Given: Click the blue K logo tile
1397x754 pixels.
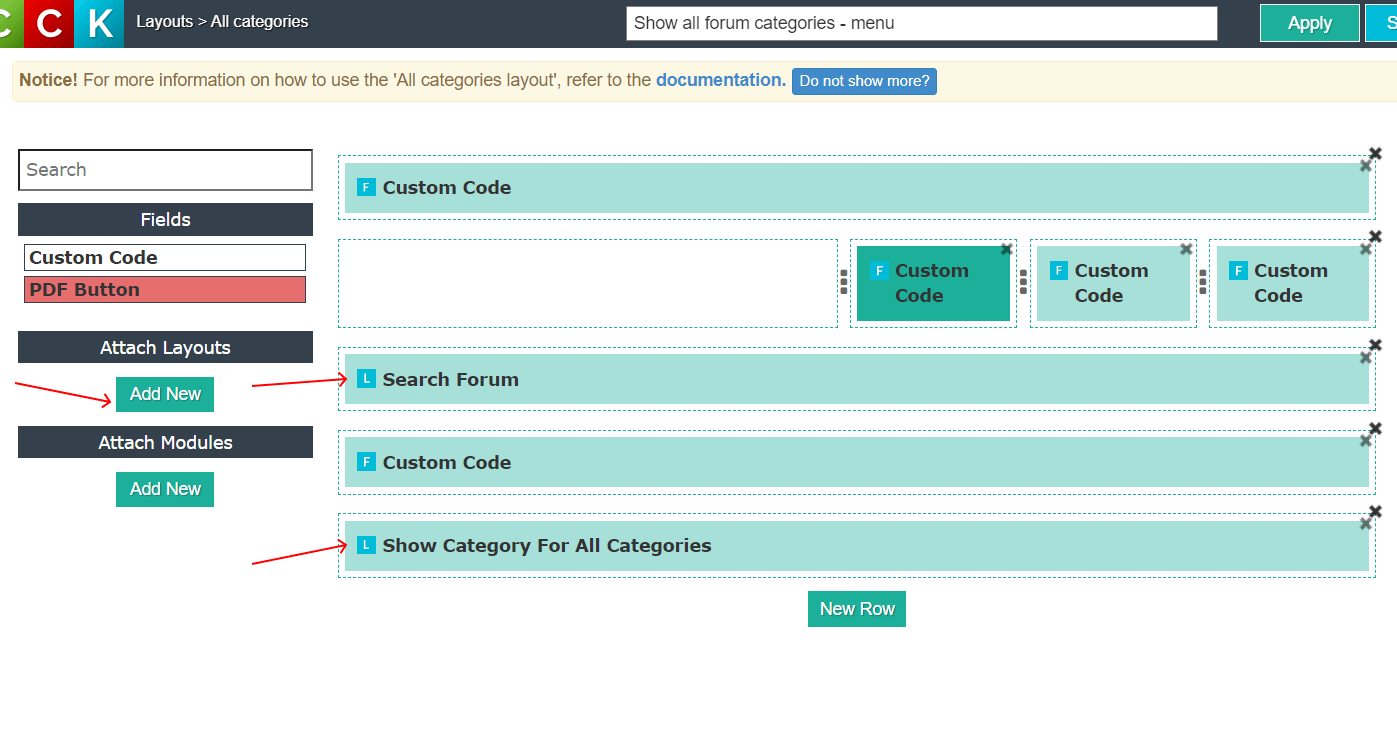Looking at the screenshot, I should point(99,23).
